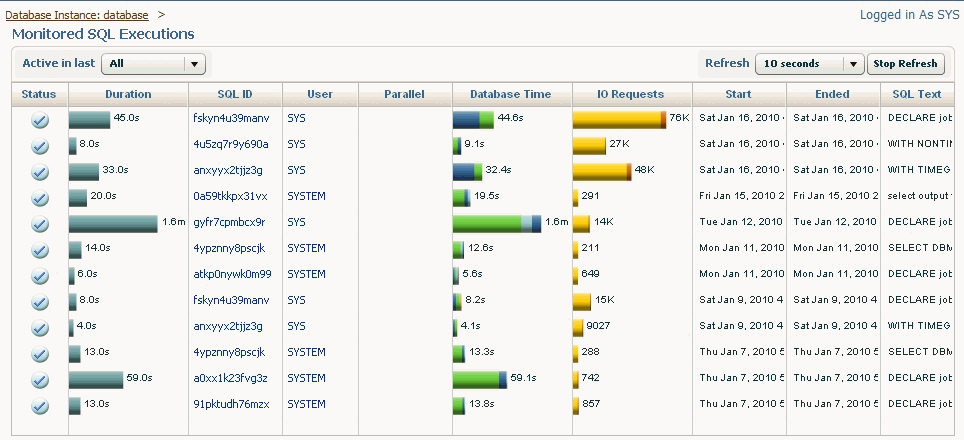964x440 pixels.
Task: Click the 'WITH NONTIN' SQL text cell
Action: [920, 144]
